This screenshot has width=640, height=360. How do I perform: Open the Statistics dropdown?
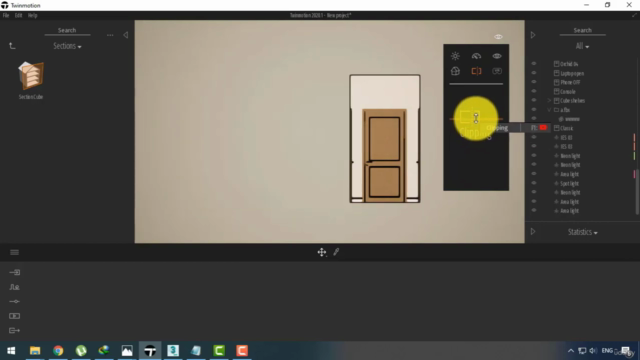pos(582,232)
